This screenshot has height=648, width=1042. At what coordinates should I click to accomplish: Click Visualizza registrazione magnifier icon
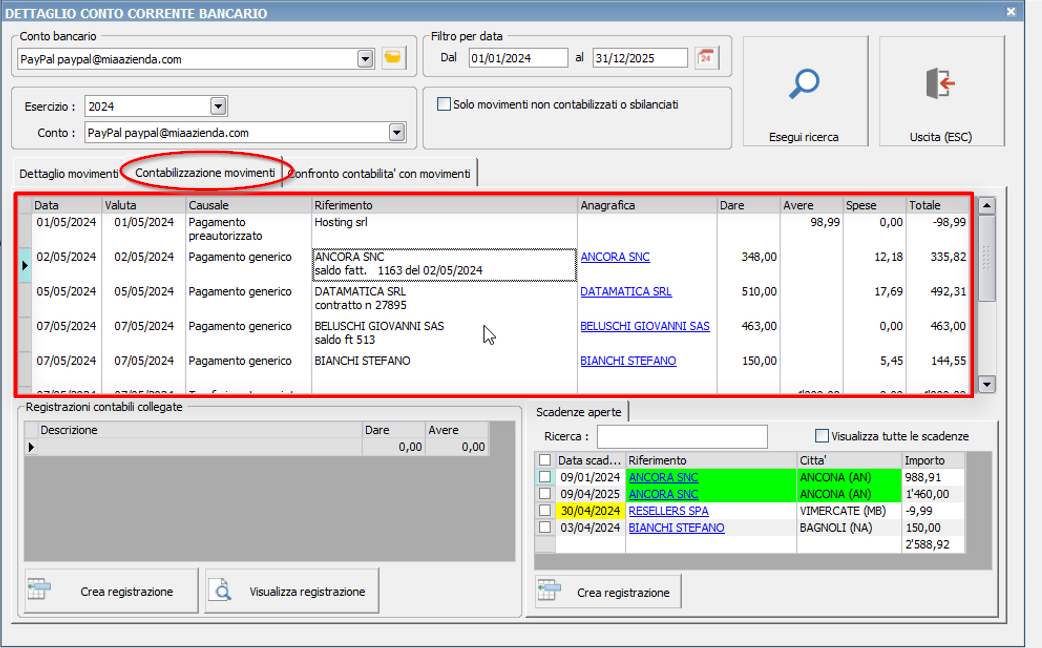223,591
